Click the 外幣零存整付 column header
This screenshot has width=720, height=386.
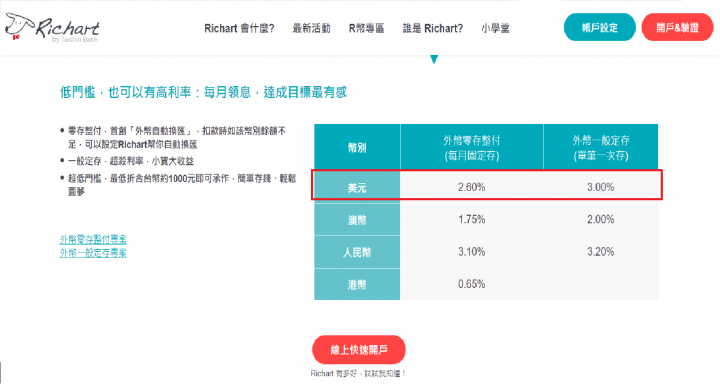coord(472,147)
